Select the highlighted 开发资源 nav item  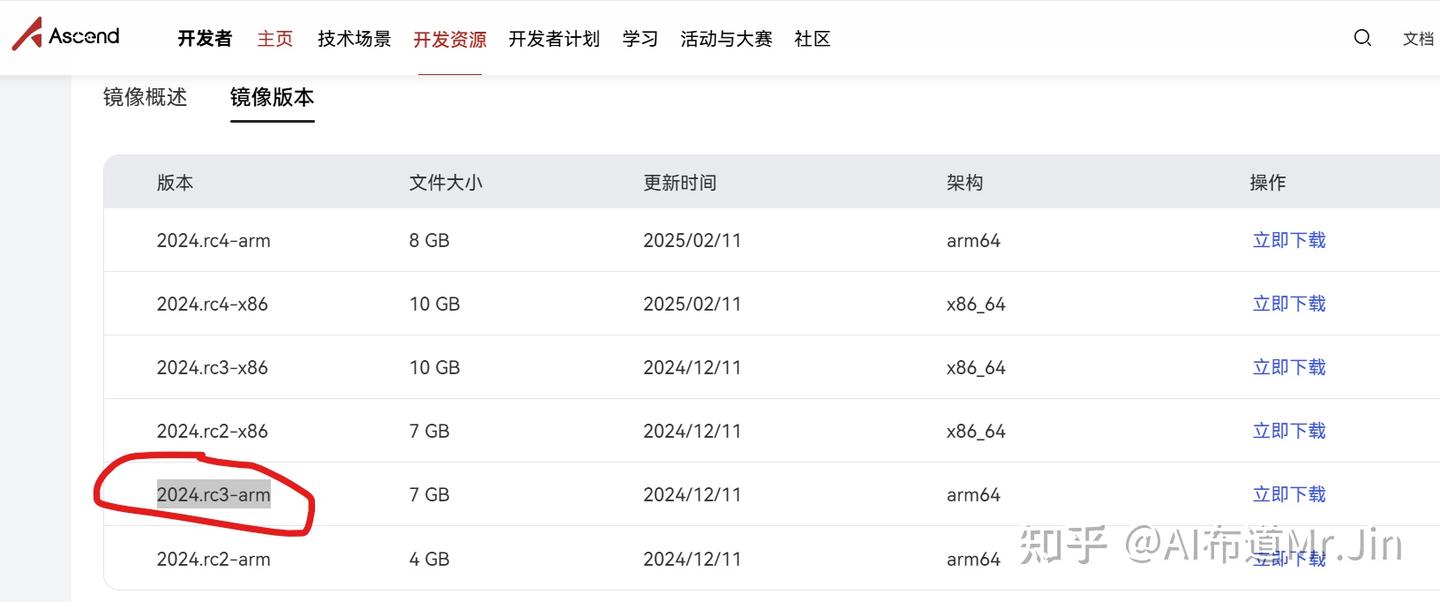click(x=449, y=38)
